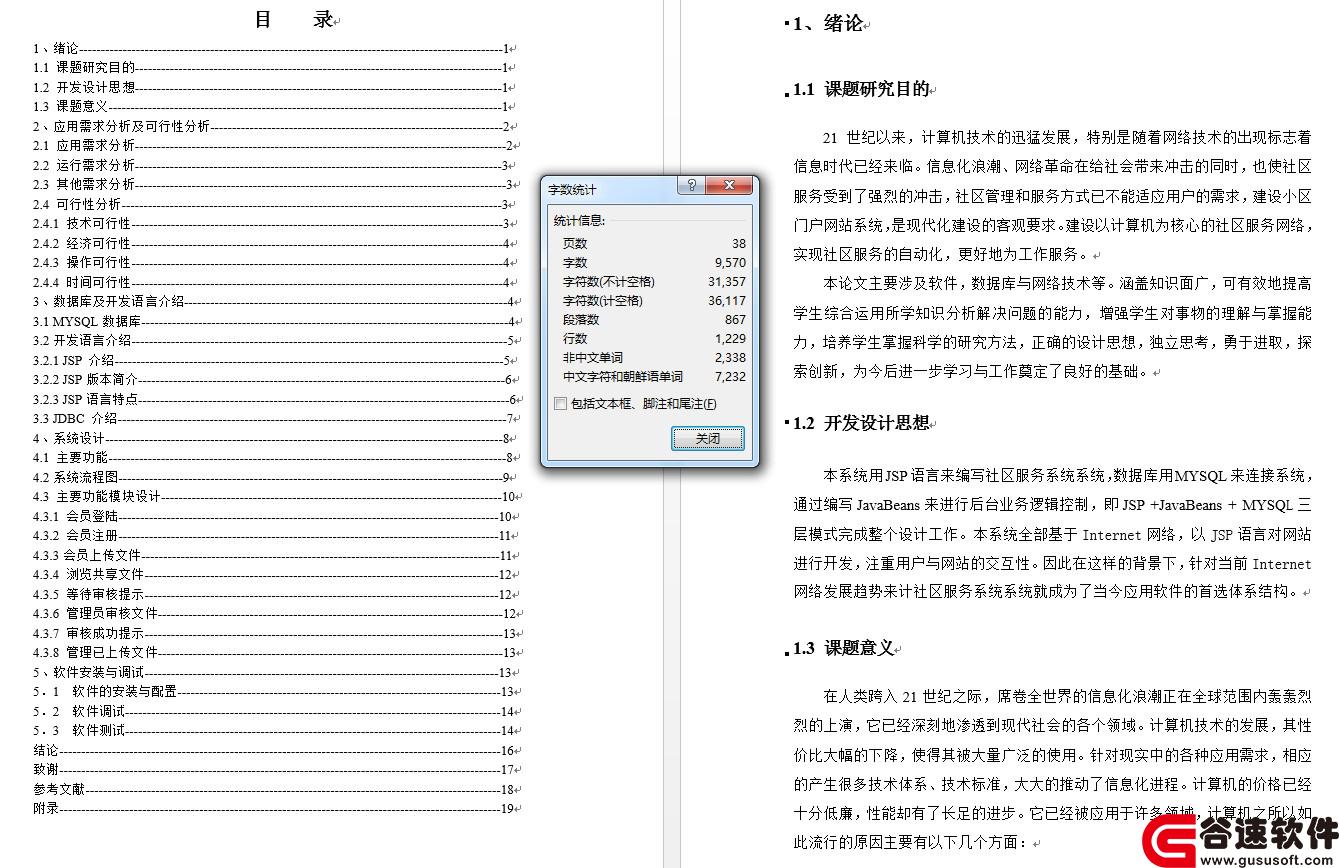
Task: Open TOC entry 5.3 软件测试
Action: (x=277, y=731)
